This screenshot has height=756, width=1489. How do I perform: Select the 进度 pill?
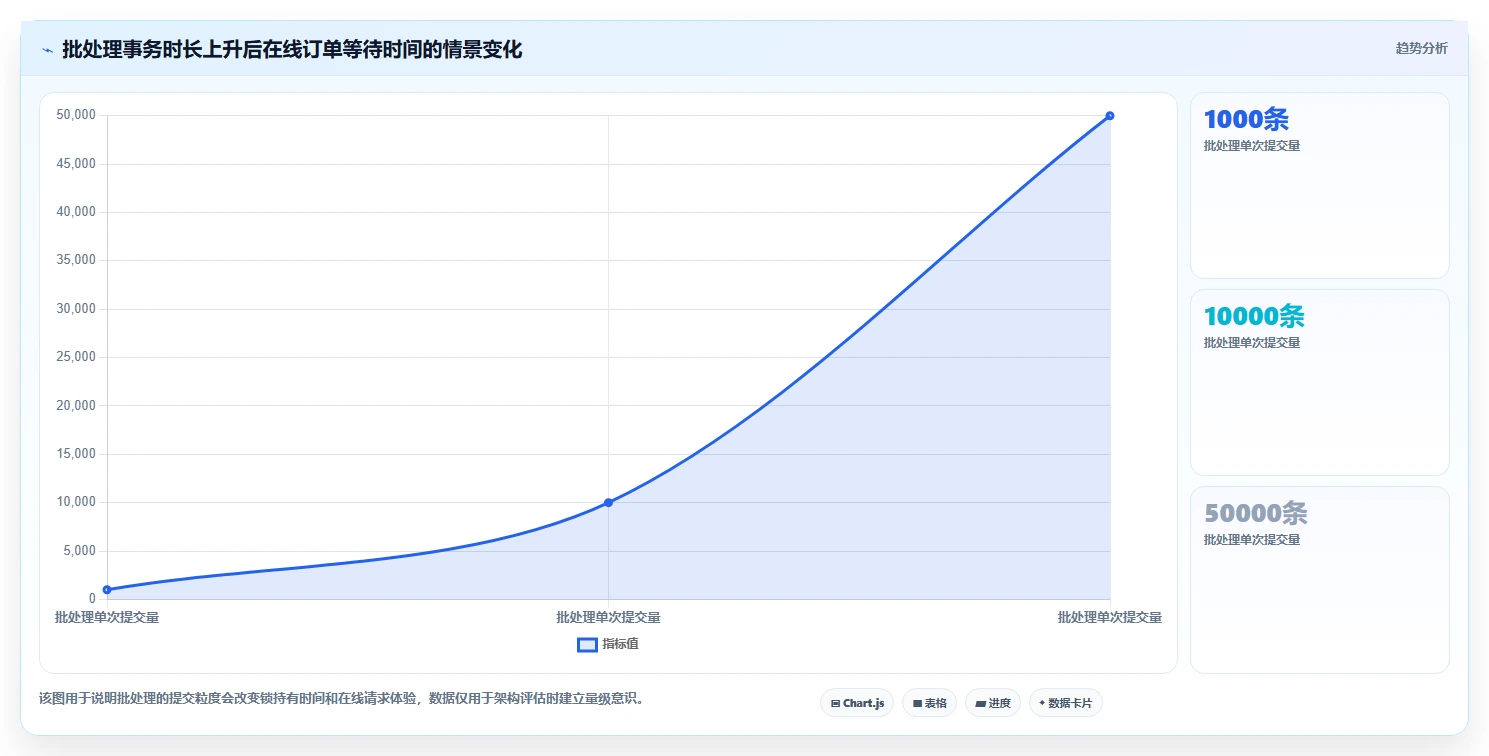coord(993,703)
